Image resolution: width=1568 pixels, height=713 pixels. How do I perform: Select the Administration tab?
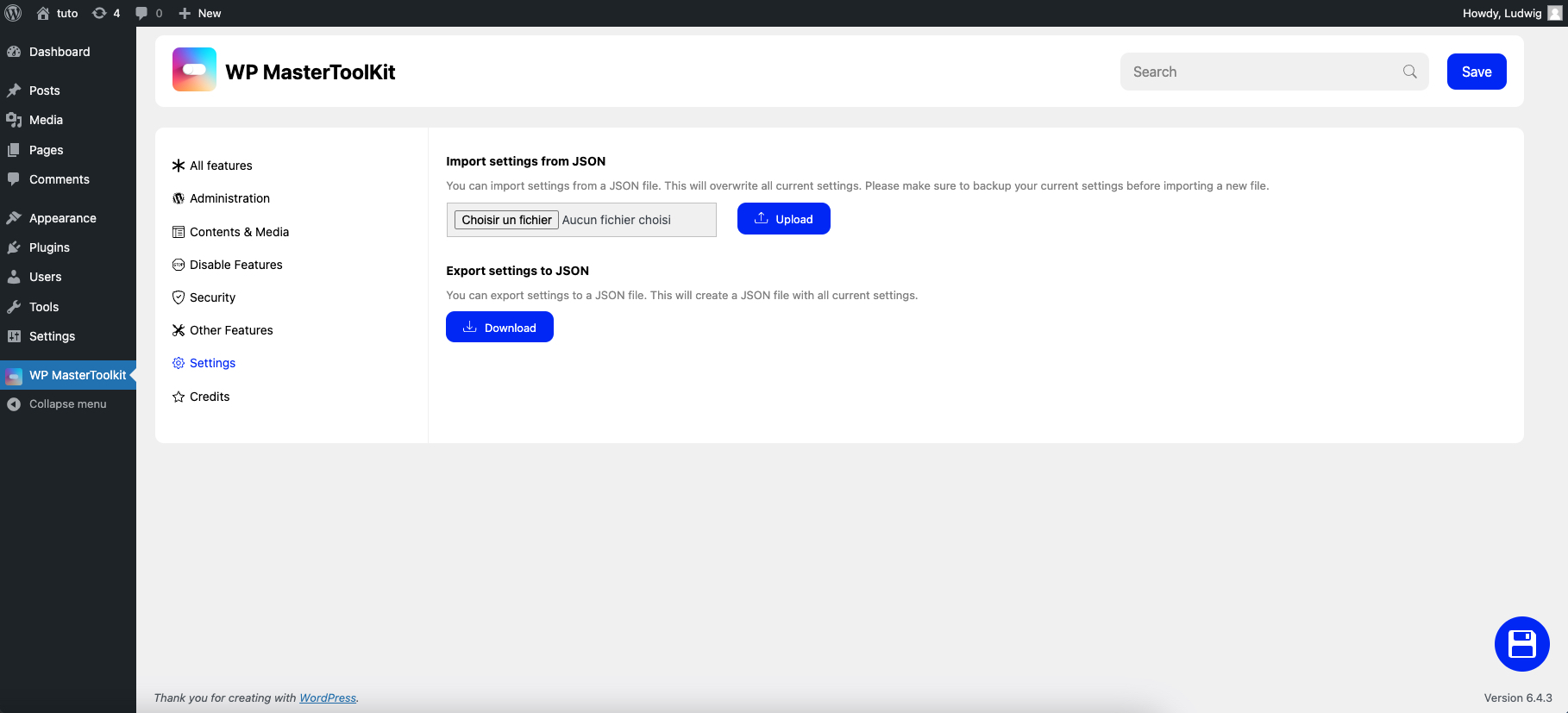coord(221,198)
